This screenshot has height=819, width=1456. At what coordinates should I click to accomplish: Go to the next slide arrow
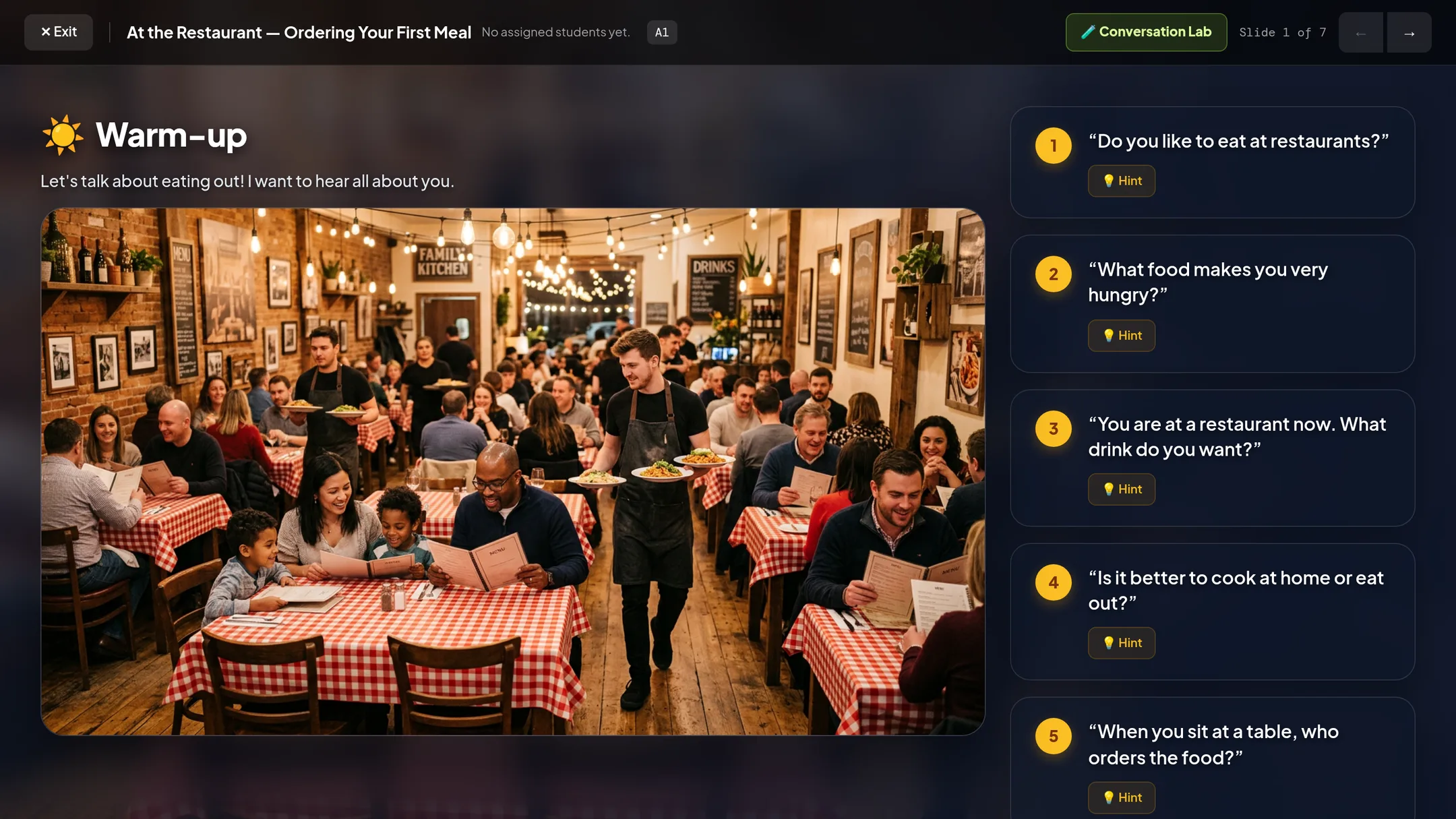(x=1409, y=32)
